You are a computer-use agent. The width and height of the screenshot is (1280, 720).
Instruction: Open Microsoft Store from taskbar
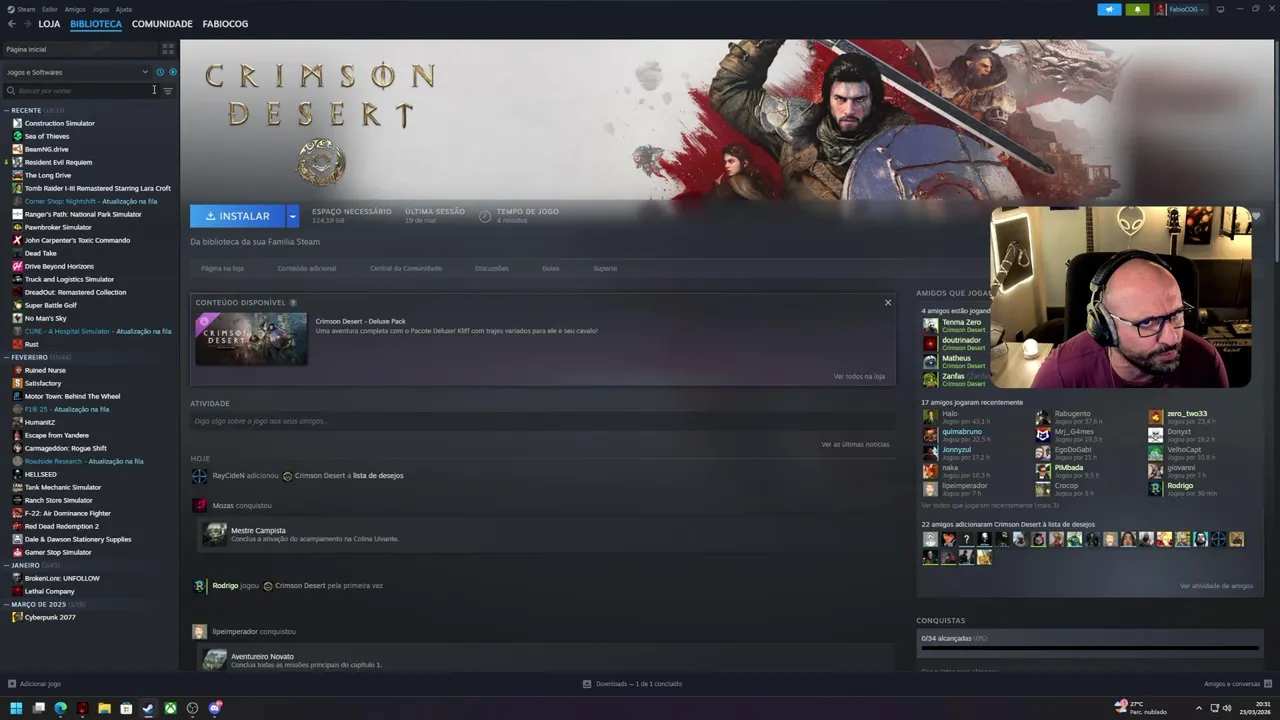(126, 708)
